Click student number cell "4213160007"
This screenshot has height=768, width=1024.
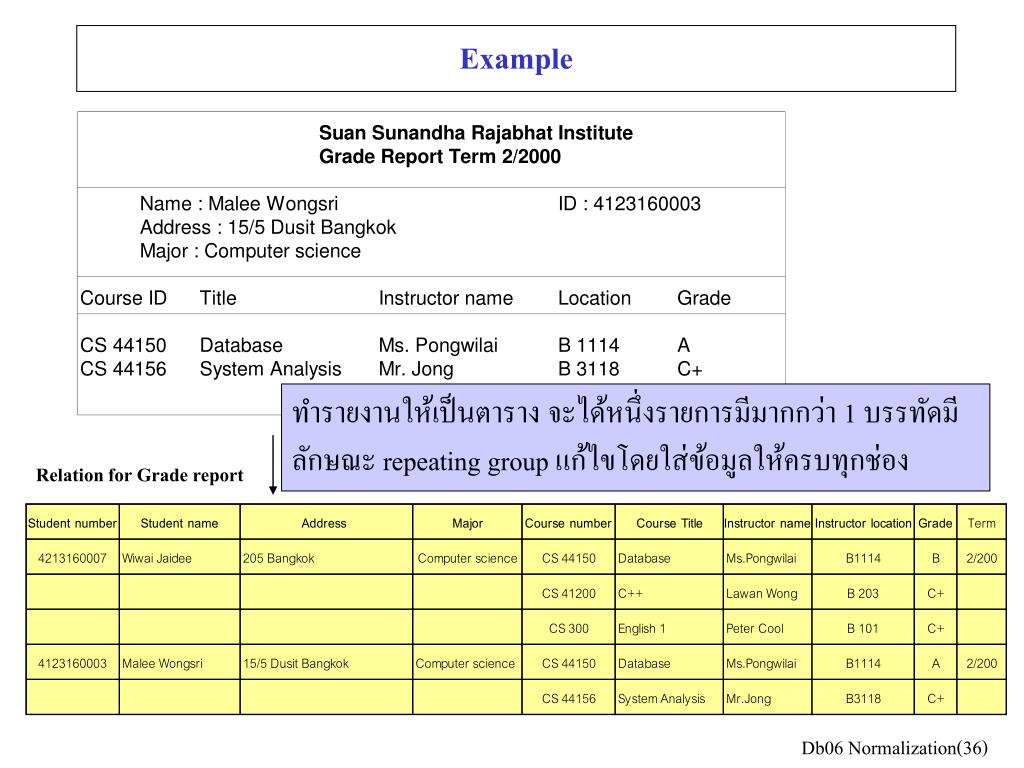[72, 558]
